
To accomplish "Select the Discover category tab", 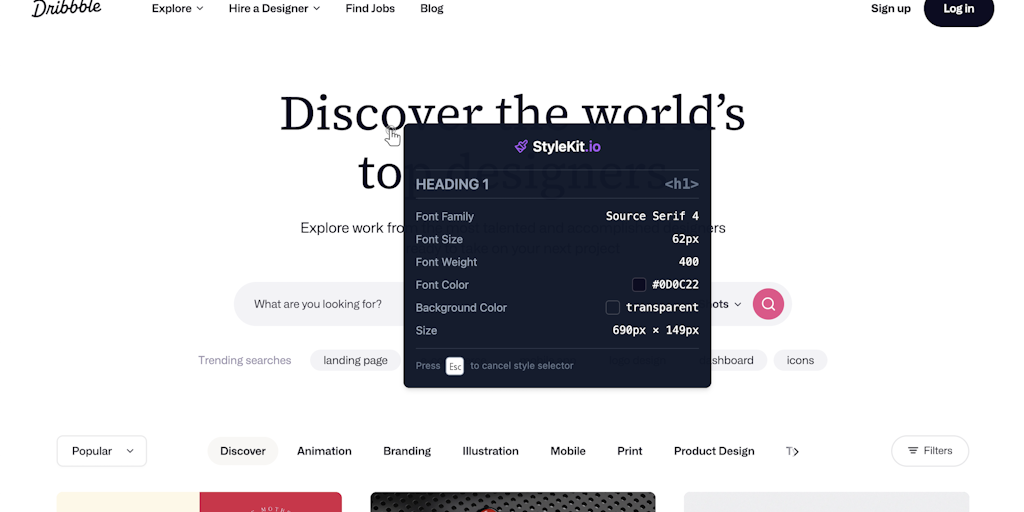I will [243, 451].
